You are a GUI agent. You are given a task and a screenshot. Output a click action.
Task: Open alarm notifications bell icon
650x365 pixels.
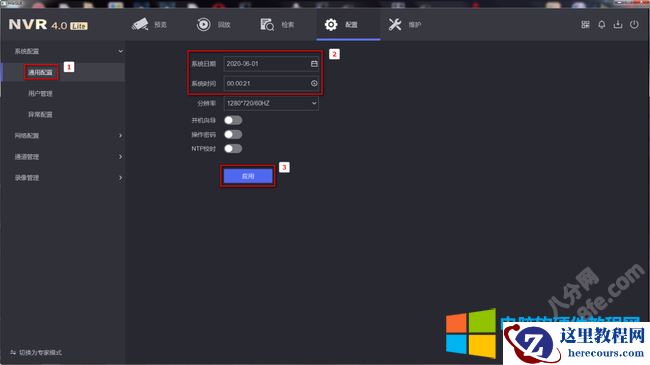[601, 24]
